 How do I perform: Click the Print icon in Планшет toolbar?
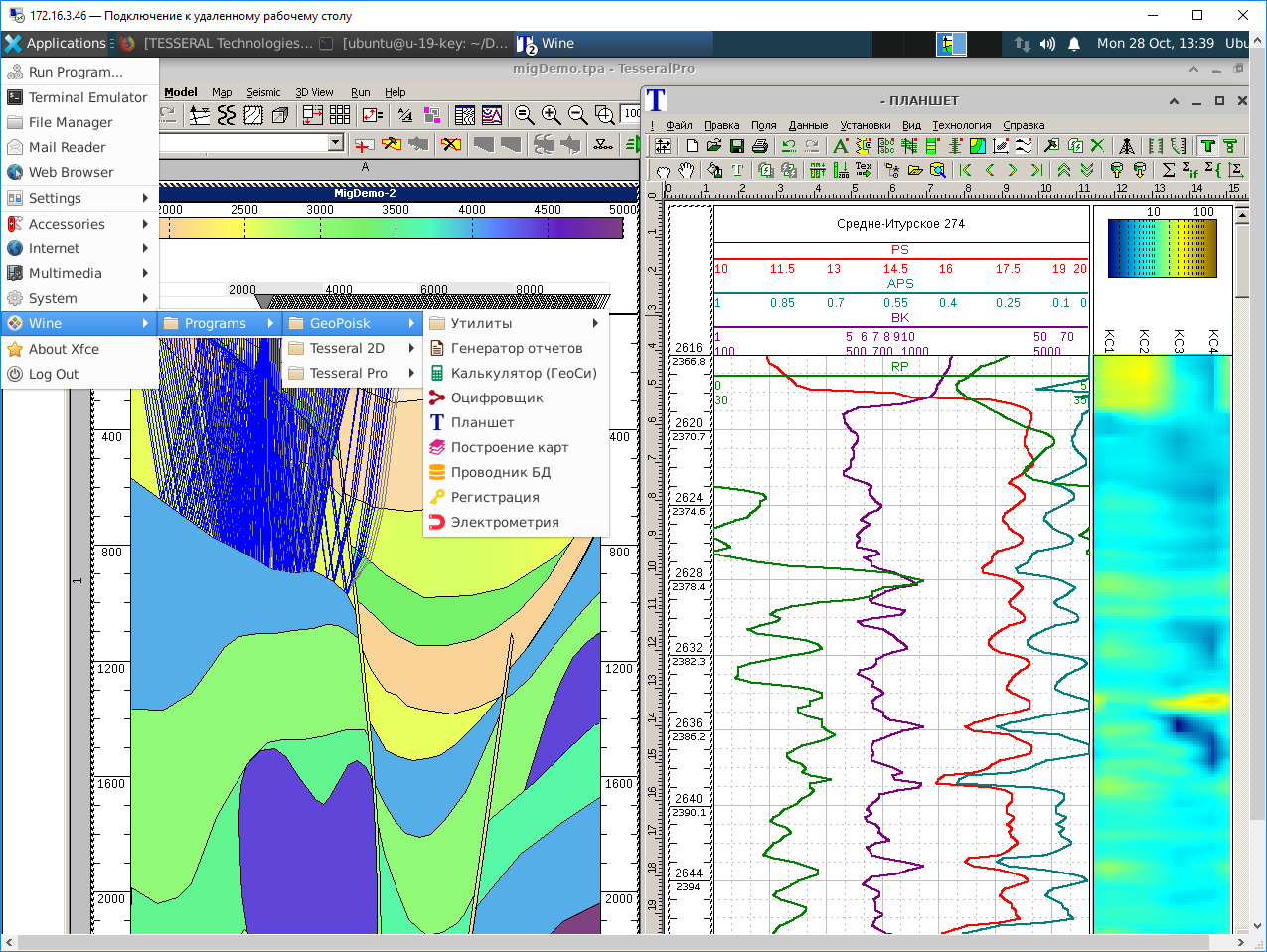(760, 145)
